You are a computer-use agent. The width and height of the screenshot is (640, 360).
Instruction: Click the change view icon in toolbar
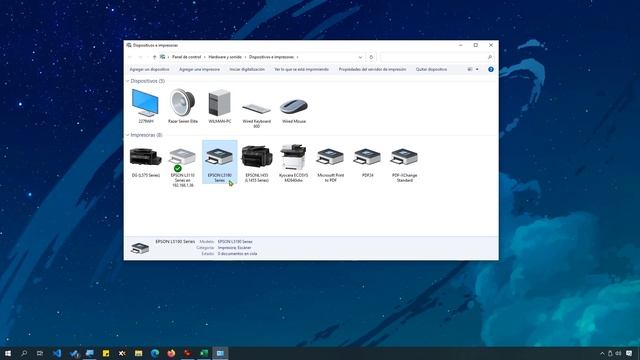469,69
